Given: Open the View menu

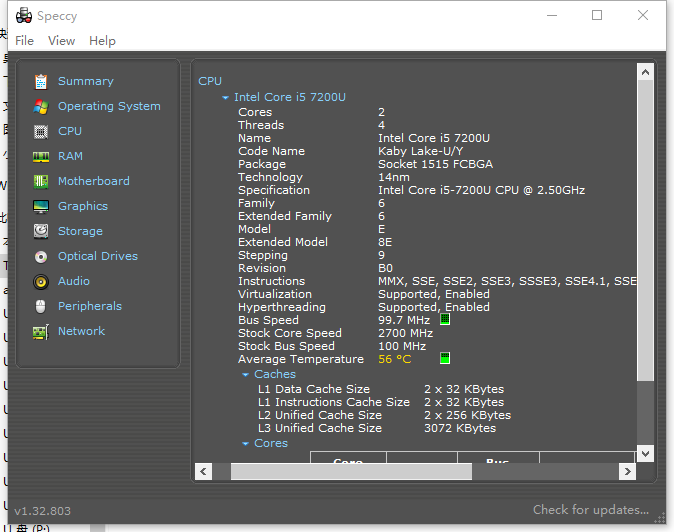Looking at the screenshot, I should click(61, 41).
